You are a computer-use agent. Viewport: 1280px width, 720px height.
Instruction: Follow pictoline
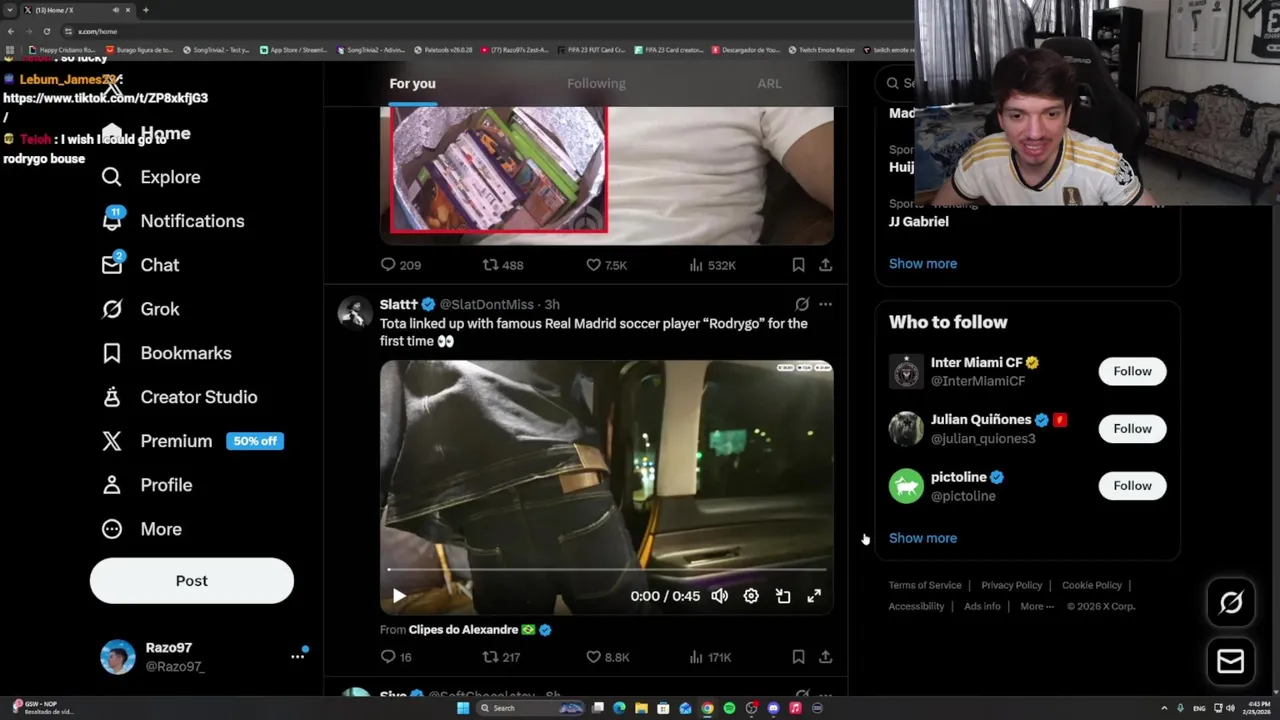(x=1132, y=485)
